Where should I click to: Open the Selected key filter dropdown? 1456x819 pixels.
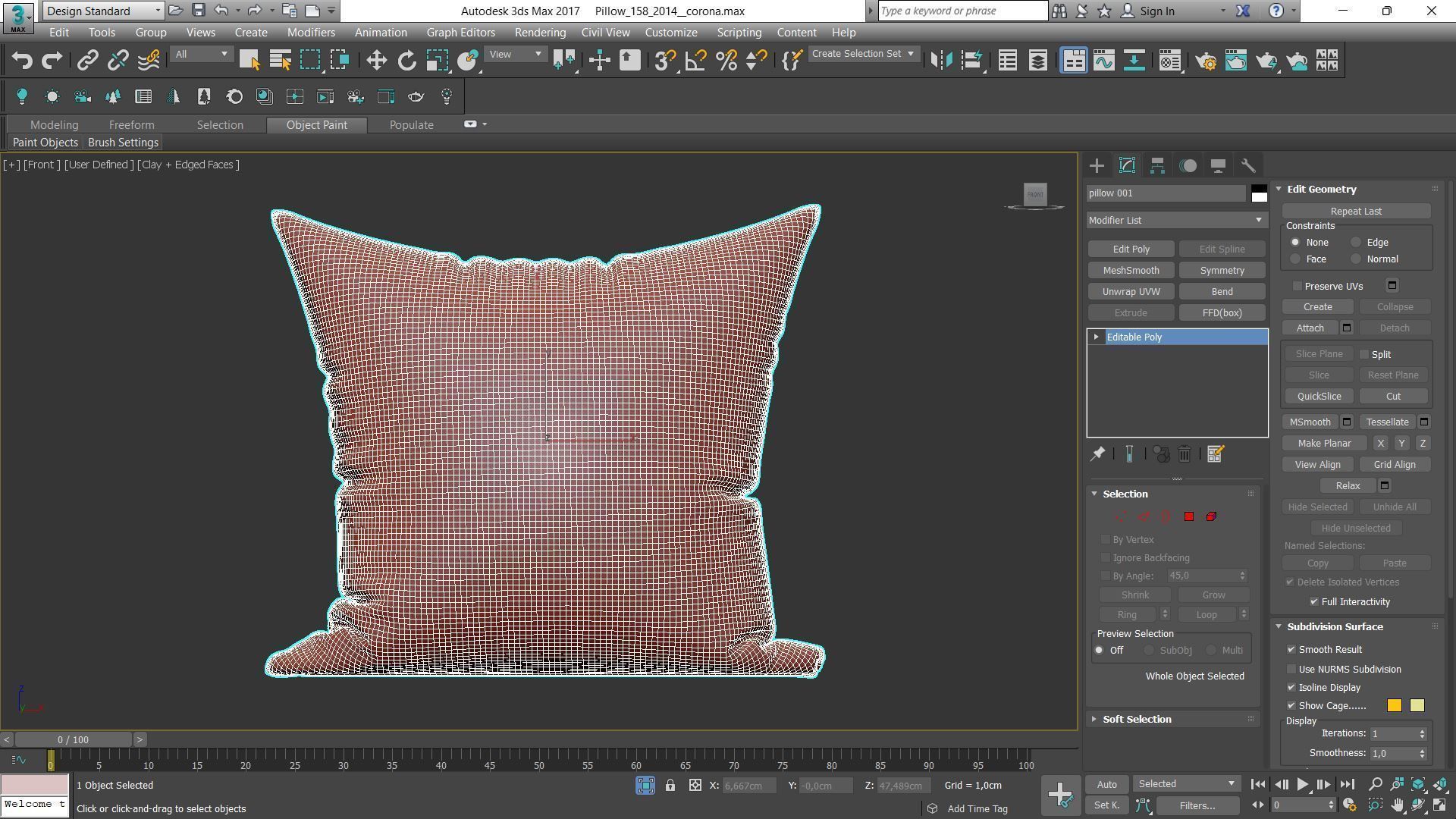[1186, 784]
